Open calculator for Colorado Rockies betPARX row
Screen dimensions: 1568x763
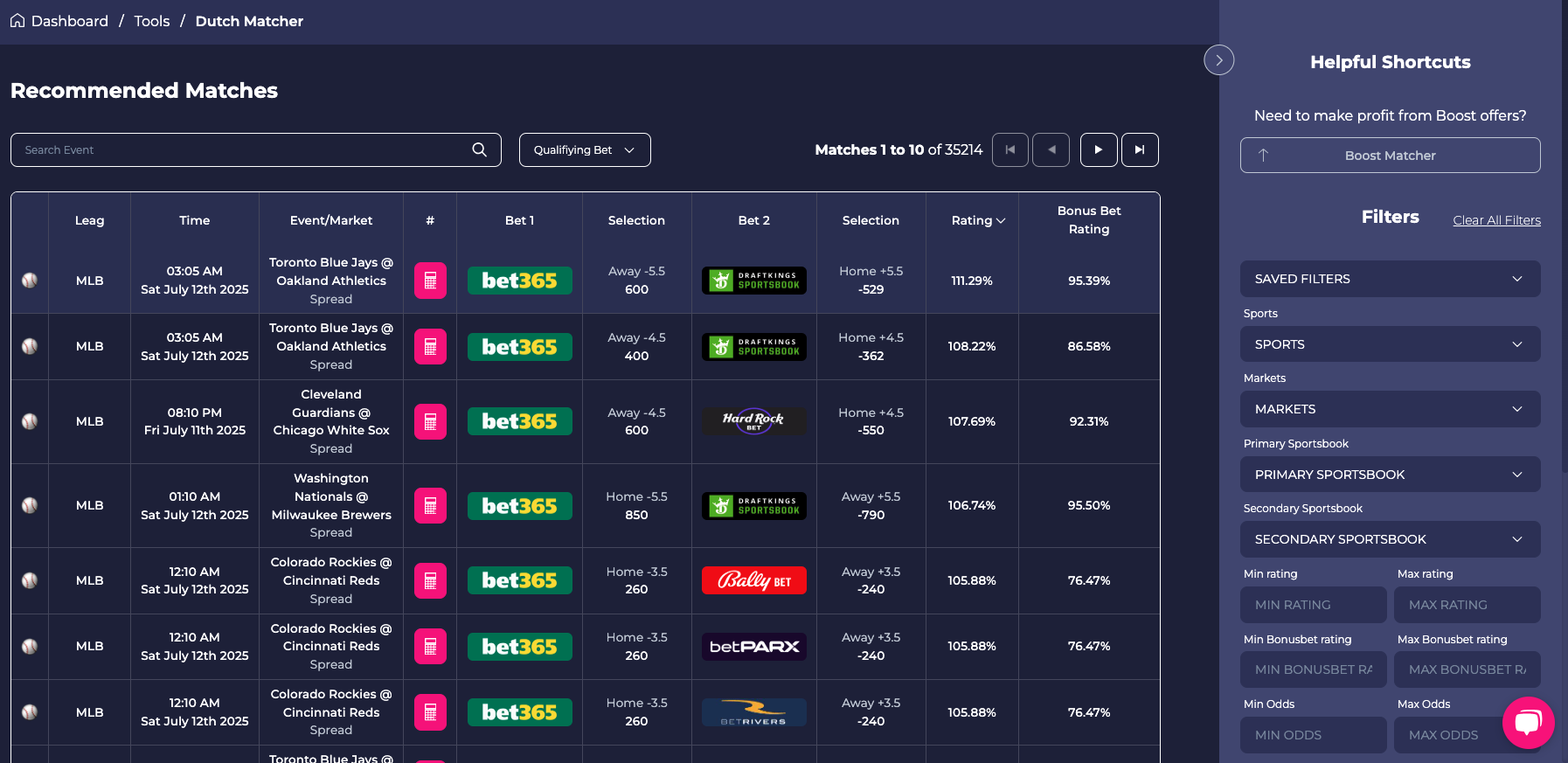[x=430, y=647]
